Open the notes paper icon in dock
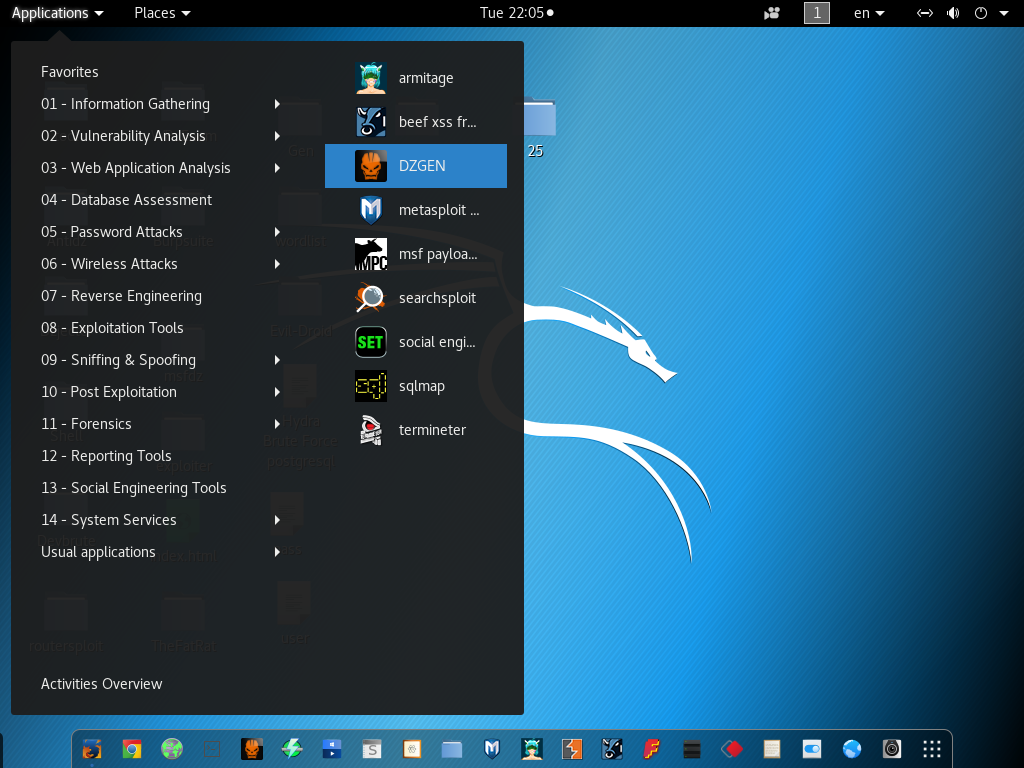This screenshot has width=1024, height=768. [772, 749]
